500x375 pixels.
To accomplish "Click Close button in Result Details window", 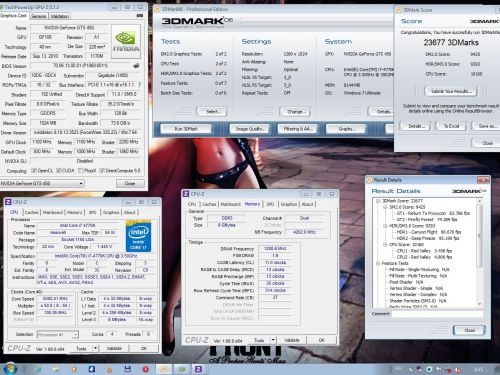I will (x=469, y=330).
